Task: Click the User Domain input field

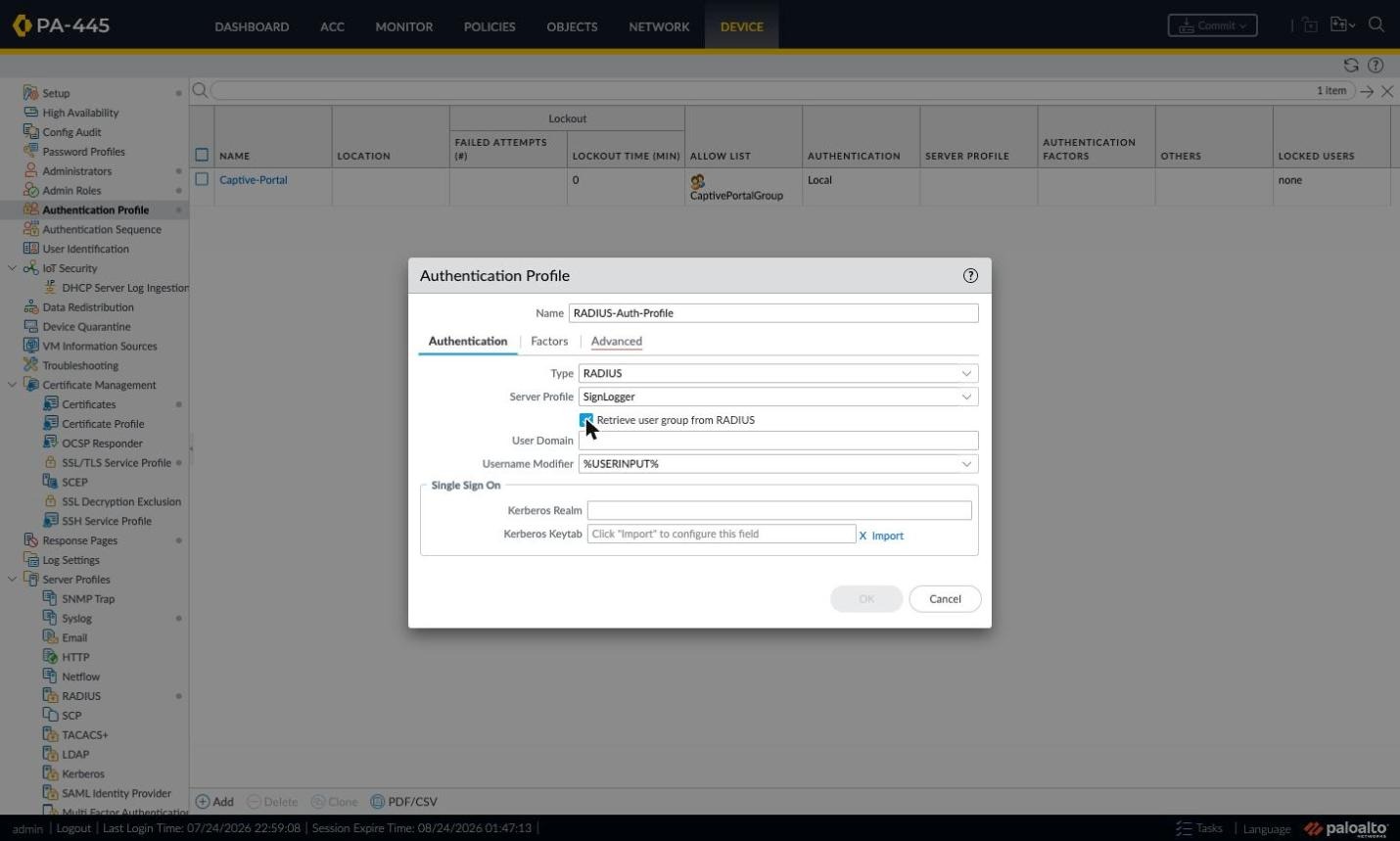Action: (778, 441)
